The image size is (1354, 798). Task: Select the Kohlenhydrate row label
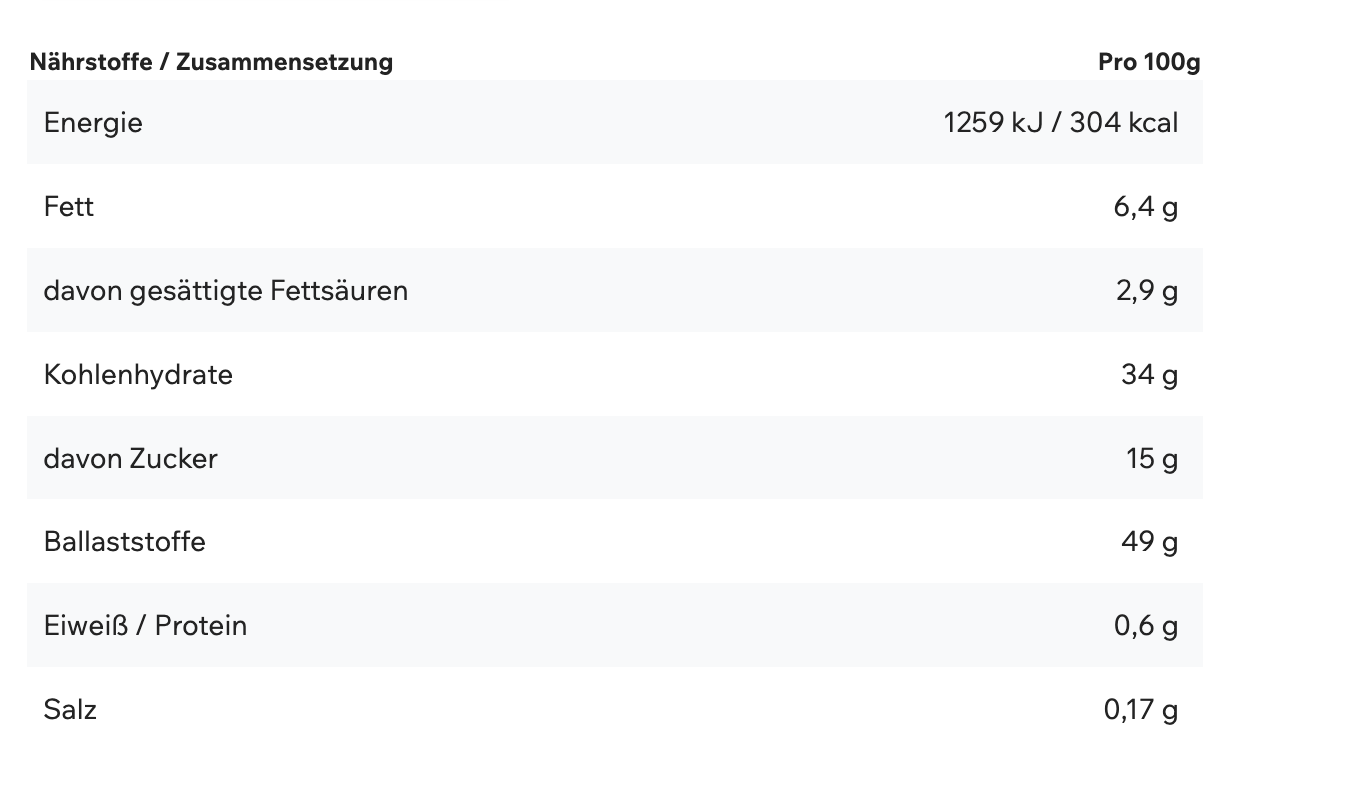coord(138,375)
